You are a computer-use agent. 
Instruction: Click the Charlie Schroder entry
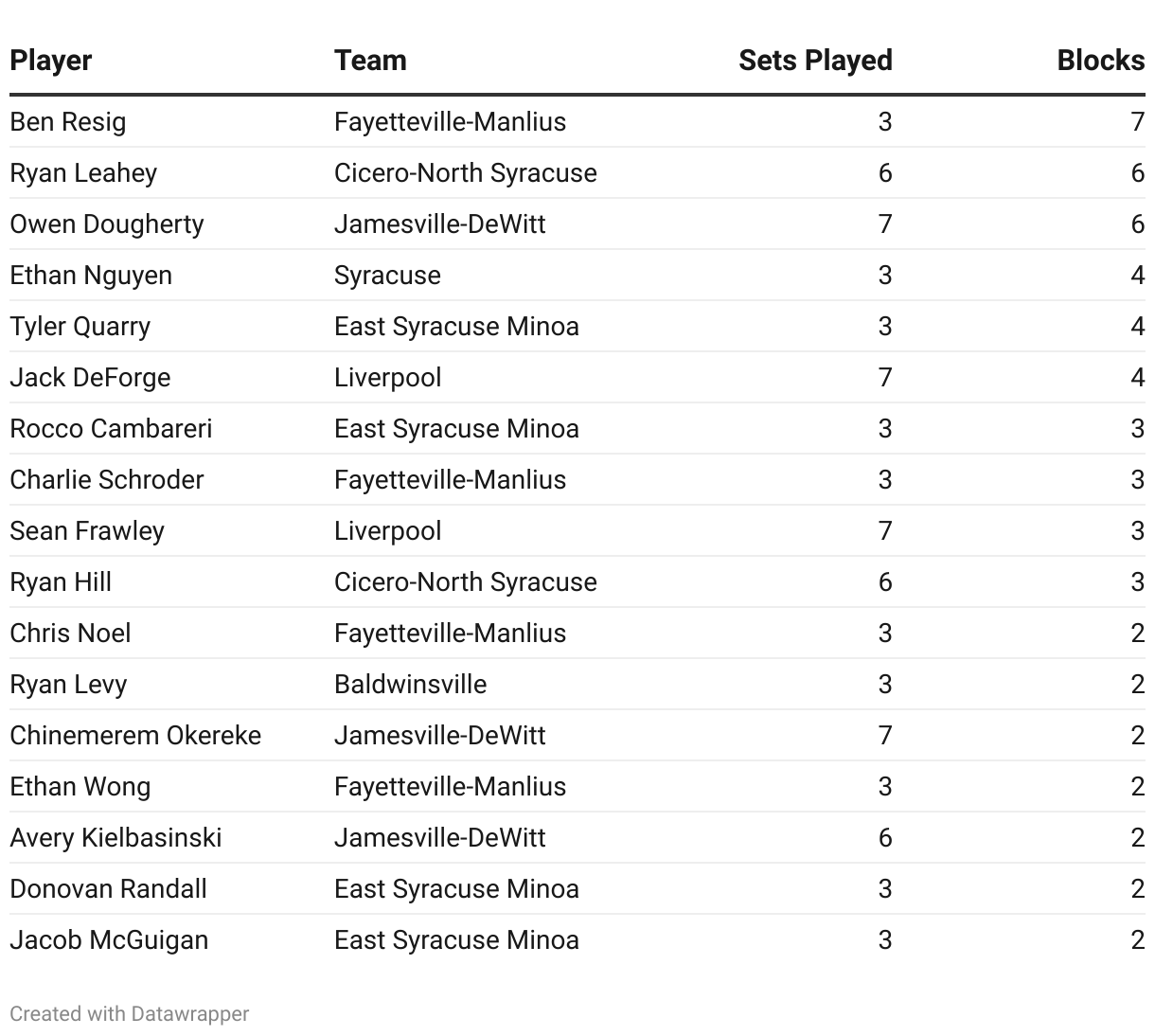click(107, 480)
